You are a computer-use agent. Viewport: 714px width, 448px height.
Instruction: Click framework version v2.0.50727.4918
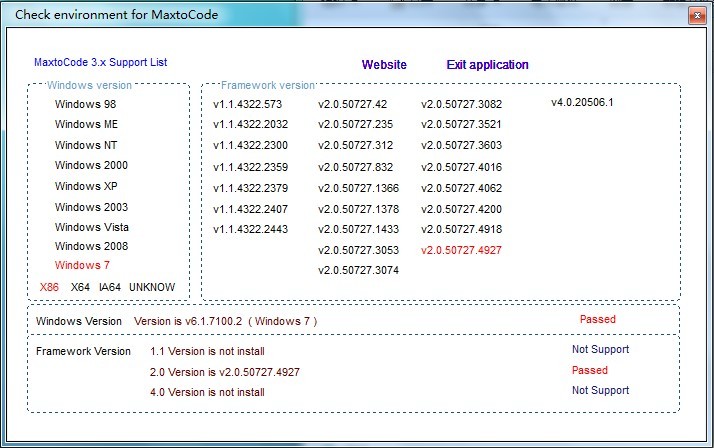click(461, 229)
